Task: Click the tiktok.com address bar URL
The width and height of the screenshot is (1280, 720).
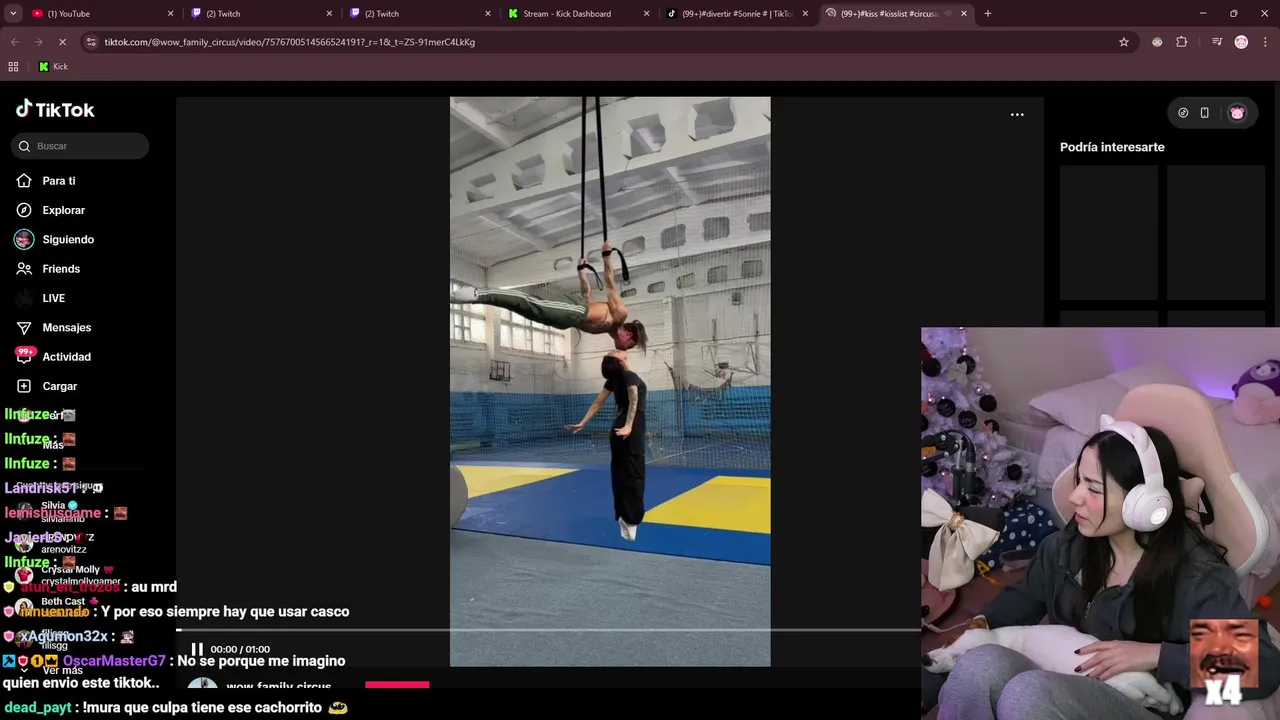Action: tap(290, 42)
